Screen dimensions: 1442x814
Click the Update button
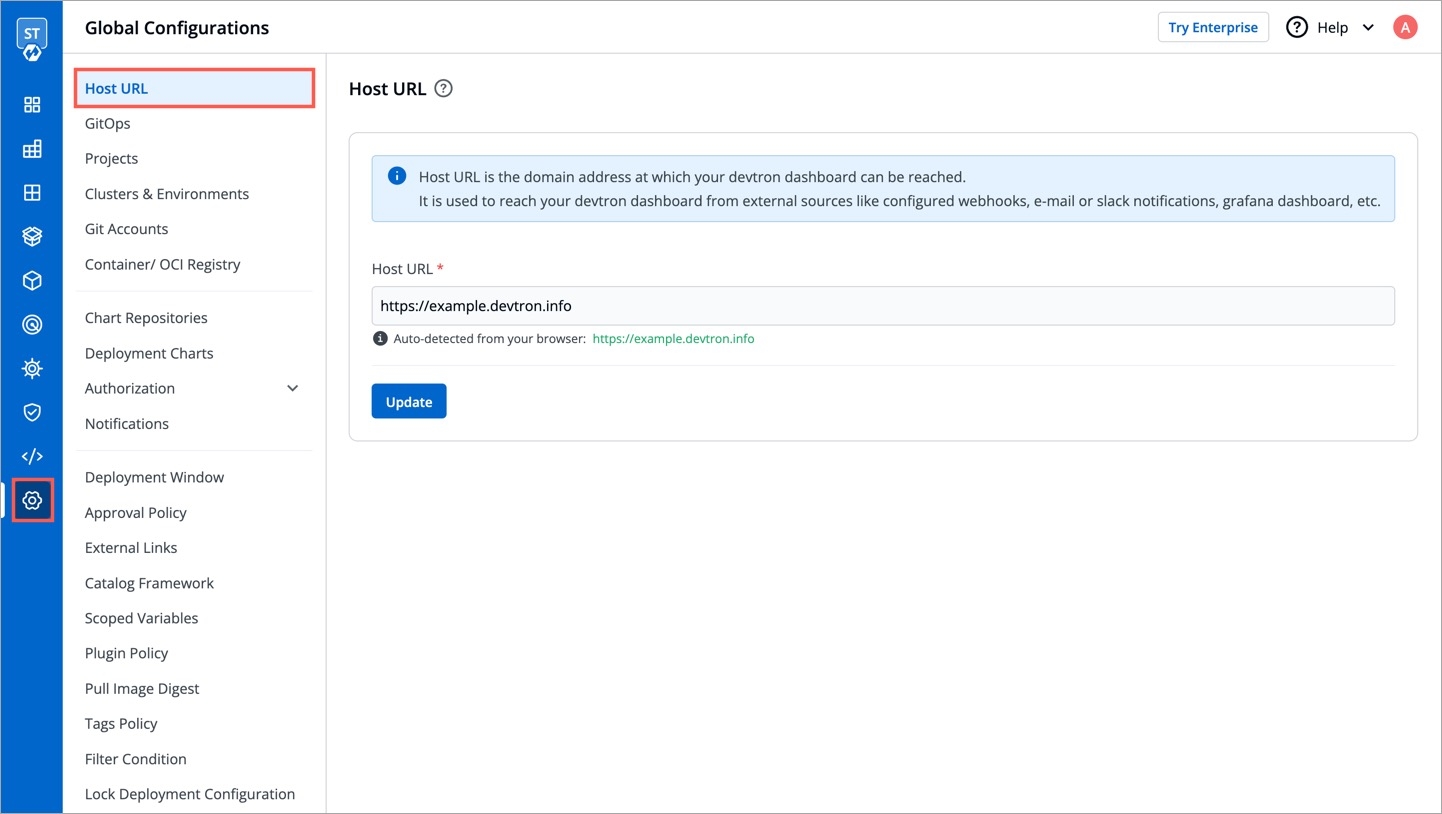(409, 402)
